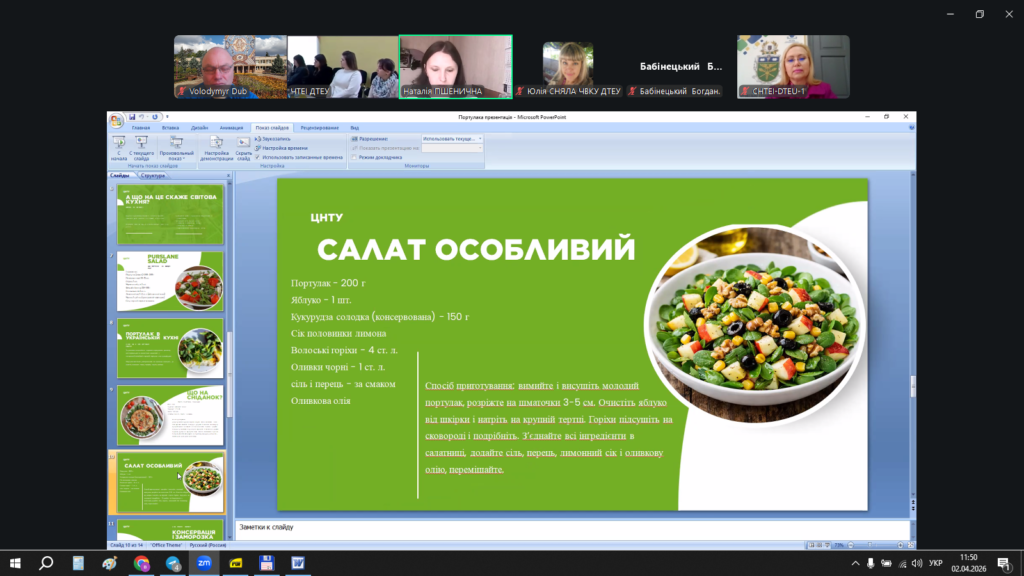Expand the Произвольный показ dropdown
The height and width of the screenshot is (576, 1024).
click(x=176, y=147)
